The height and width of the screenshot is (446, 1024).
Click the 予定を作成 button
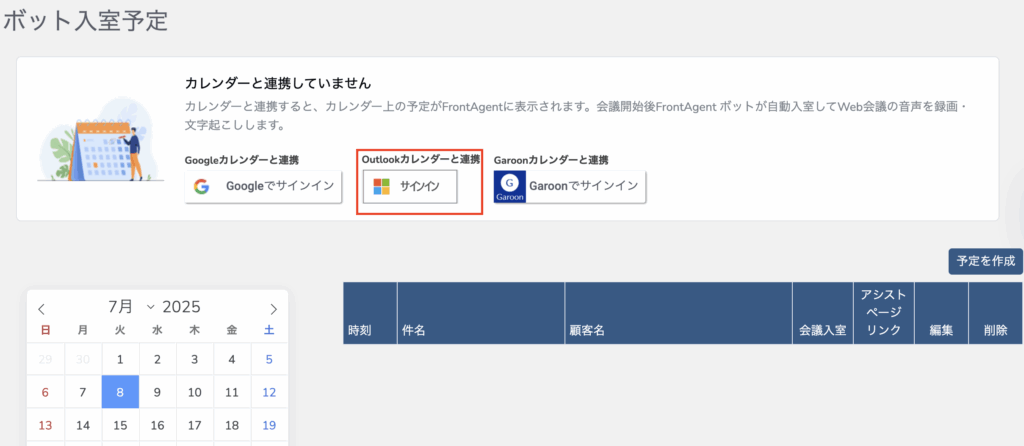click(x=985, y=261)
